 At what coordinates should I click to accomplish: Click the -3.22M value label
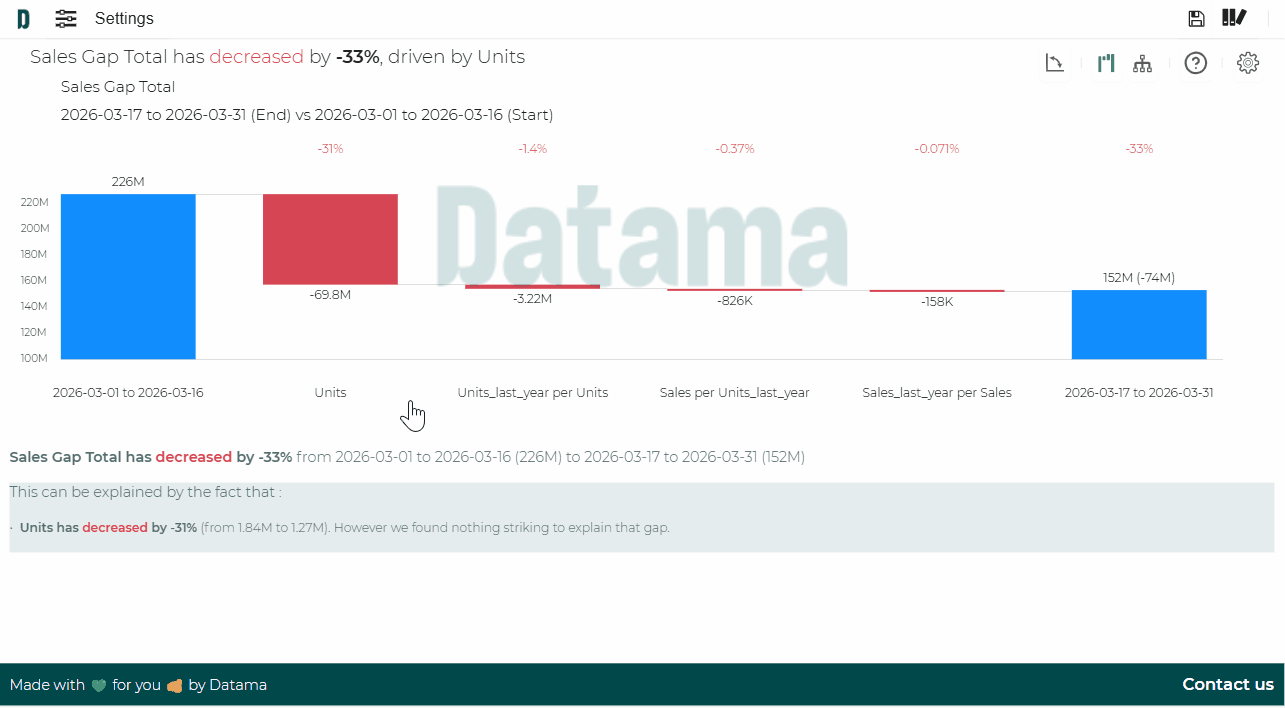532,299
